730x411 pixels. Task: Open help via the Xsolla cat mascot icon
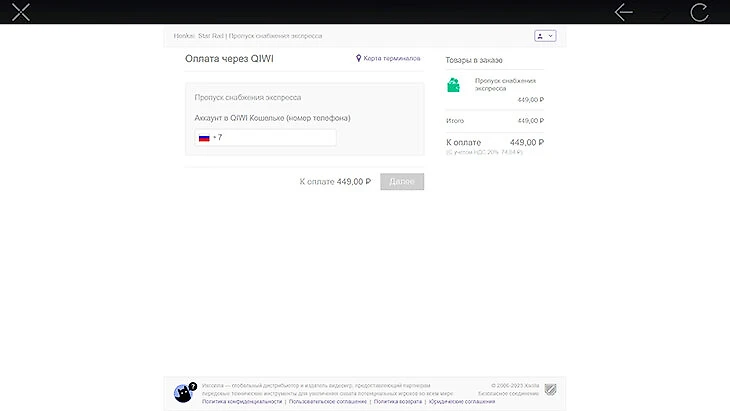point(183,394)
